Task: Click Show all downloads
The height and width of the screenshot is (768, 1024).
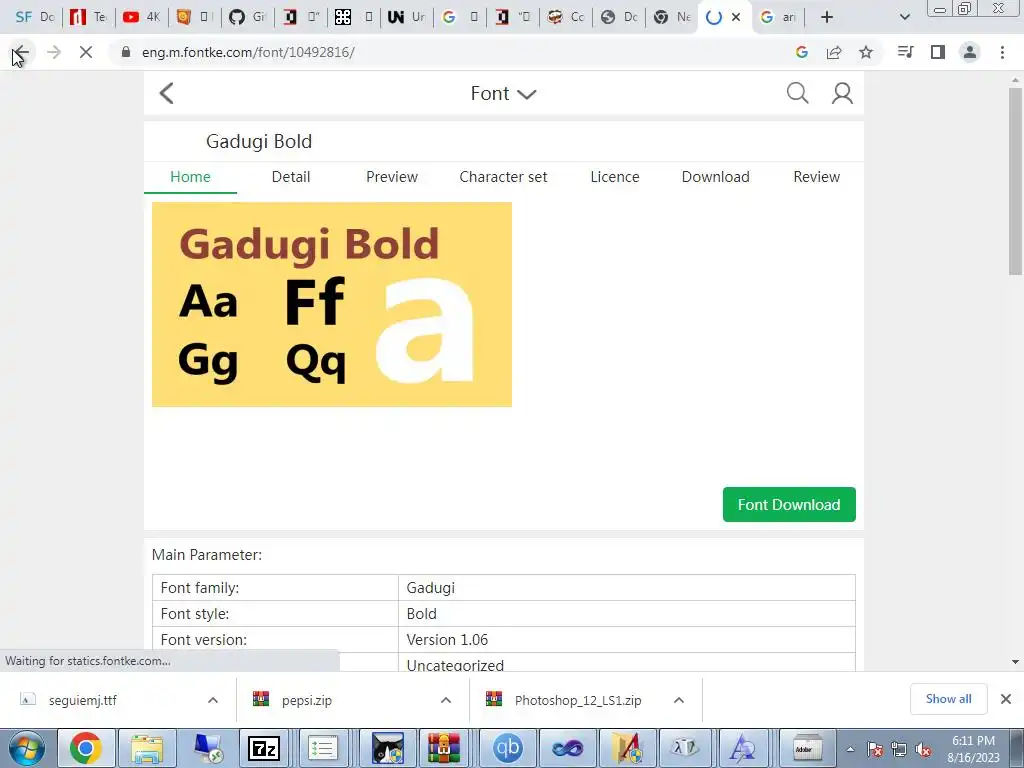Action: coord(948,699)
